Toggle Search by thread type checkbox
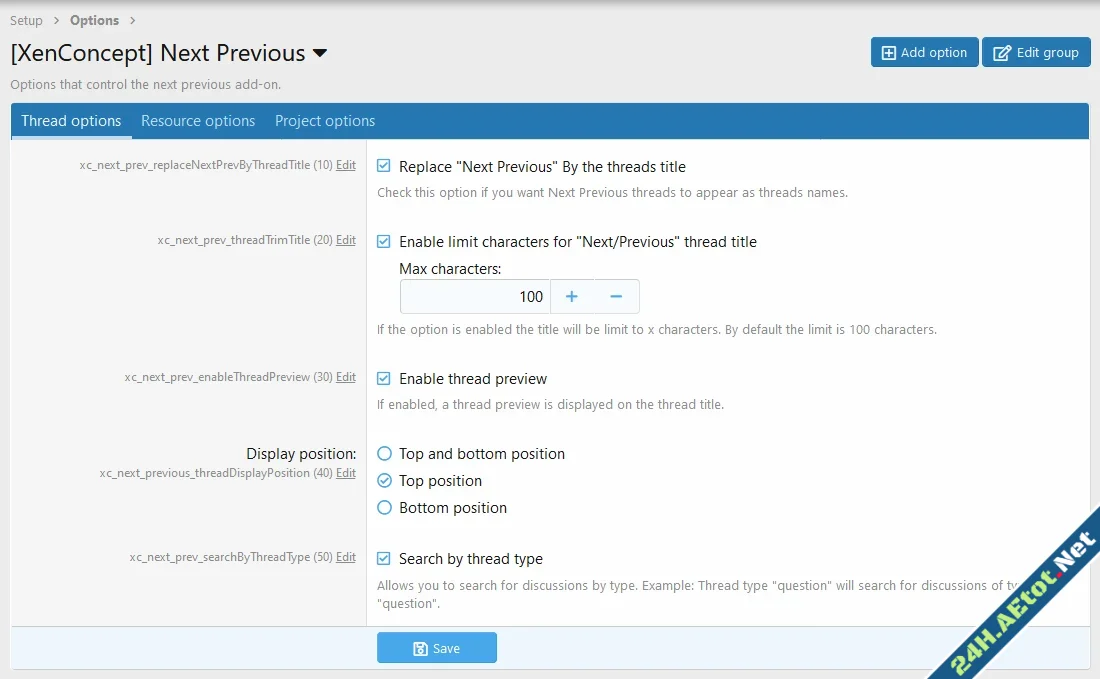 [x=384, y=559]
